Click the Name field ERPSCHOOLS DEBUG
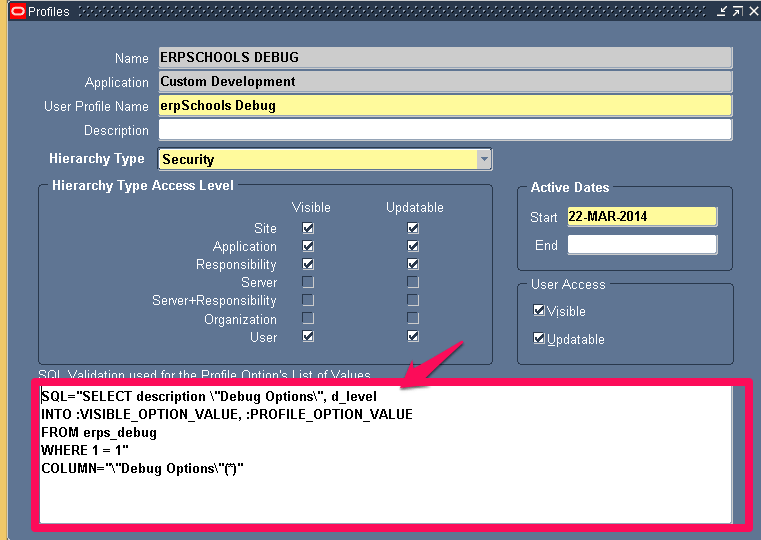The width and height of the screenshot is (761, 540). tap(445, 57)
